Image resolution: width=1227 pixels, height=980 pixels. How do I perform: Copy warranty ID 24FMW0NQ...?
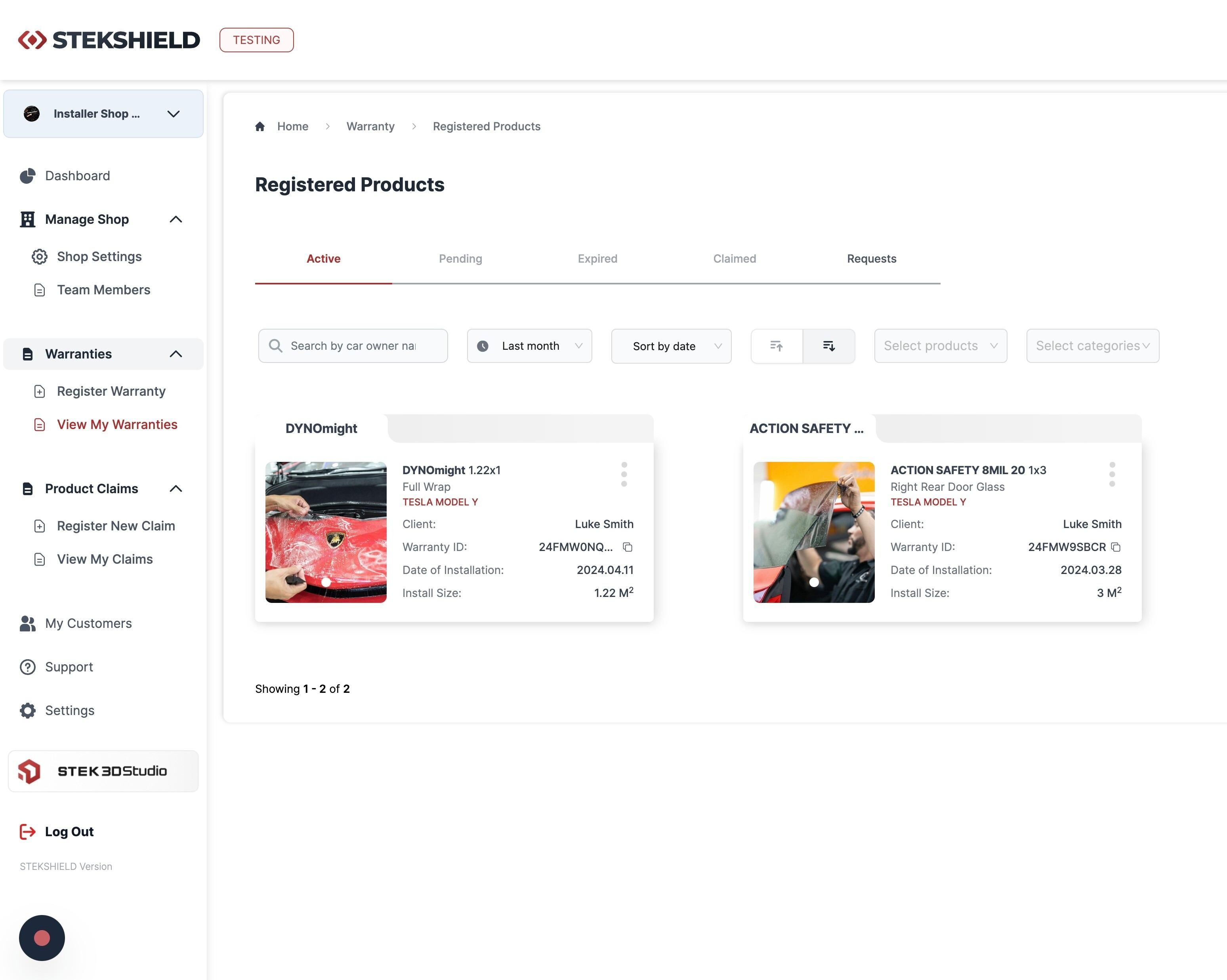tap(628, 547)
